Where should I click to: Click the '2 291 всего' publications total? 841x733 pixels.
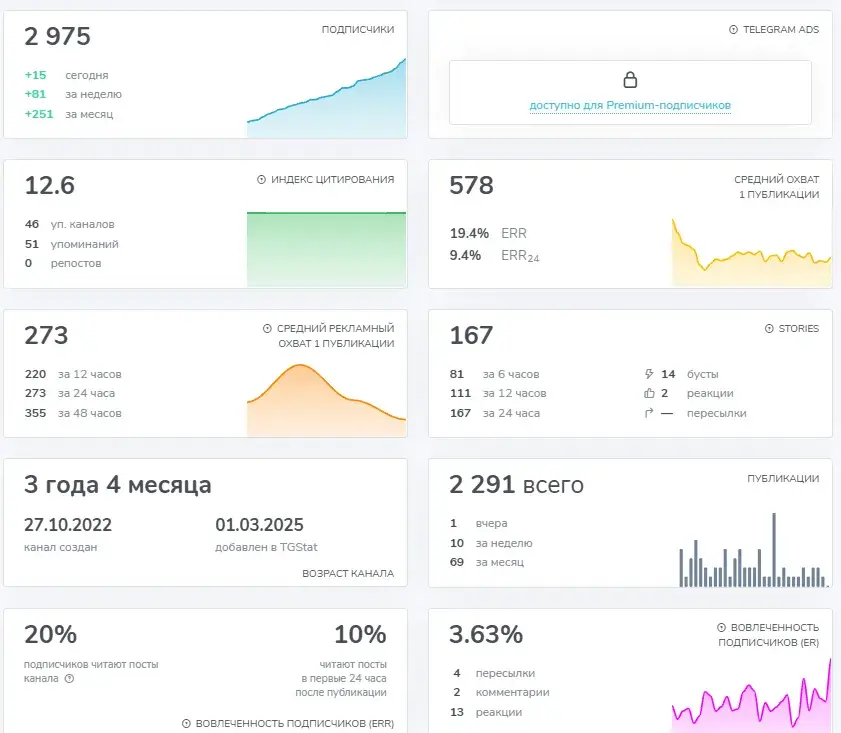(516, 485)
